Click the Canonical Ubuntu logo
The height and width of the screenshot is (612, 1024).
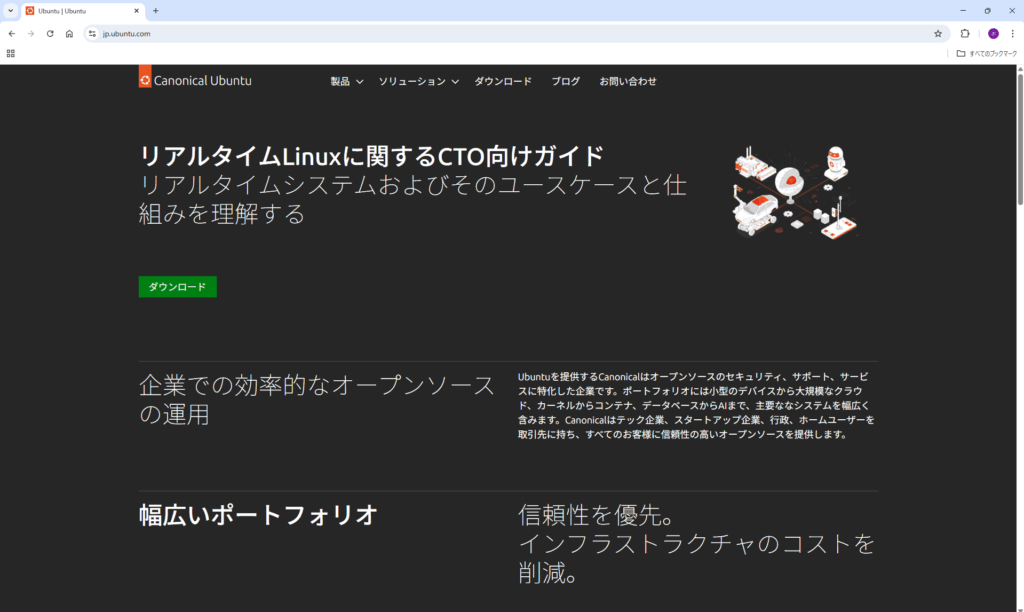pyautogui.click(x=196, y=80)
